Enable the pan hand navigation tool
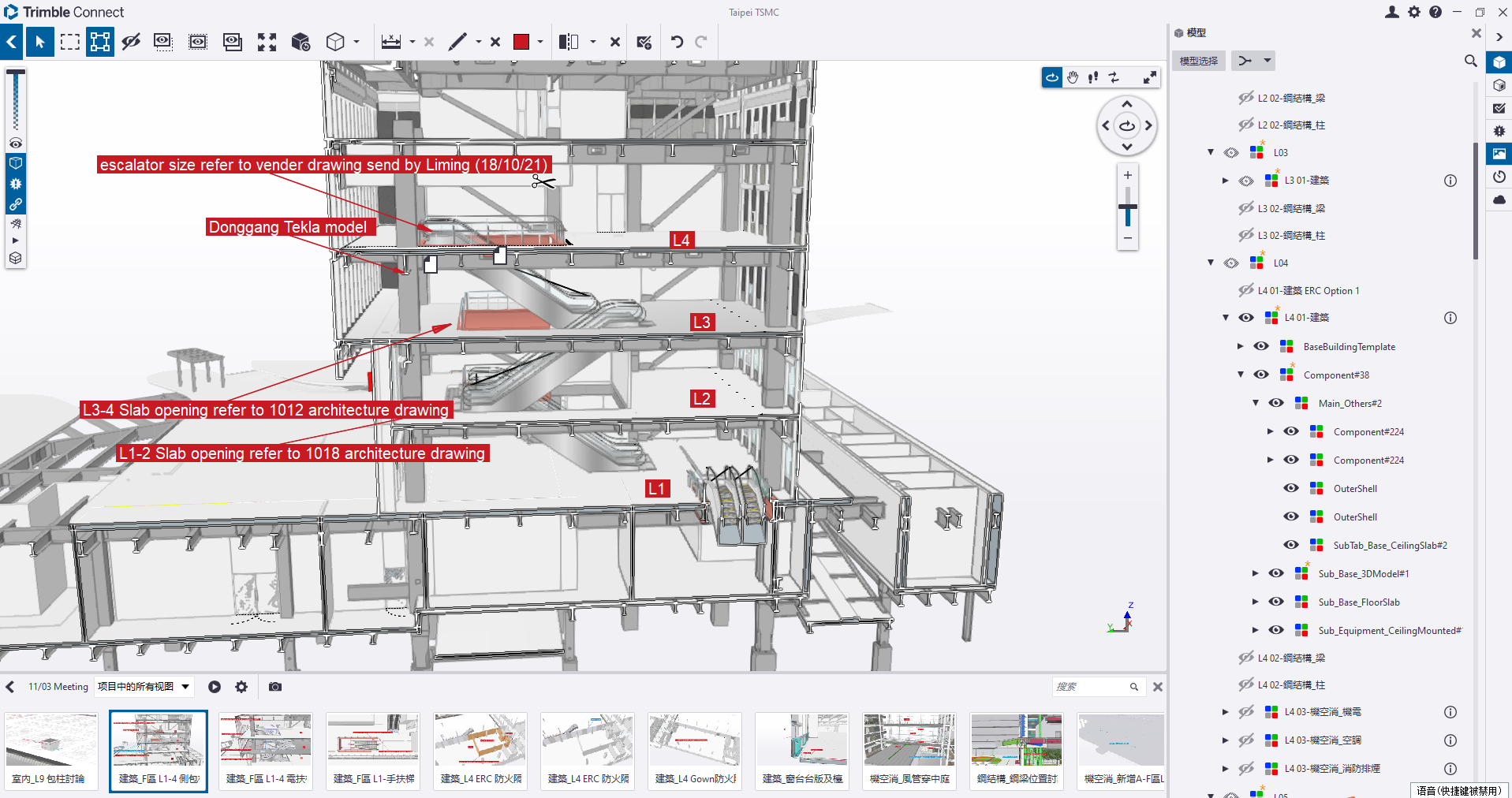The image size is (1512, 798). pos(1073,77)
